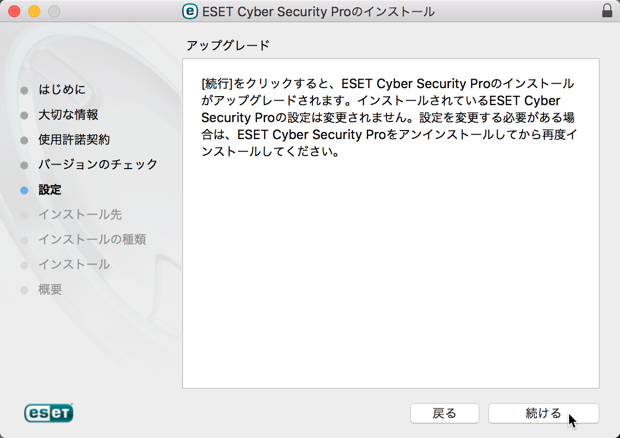The image size is (620, 438).
Task: Close the installer with red button
Action: (14, 11)
